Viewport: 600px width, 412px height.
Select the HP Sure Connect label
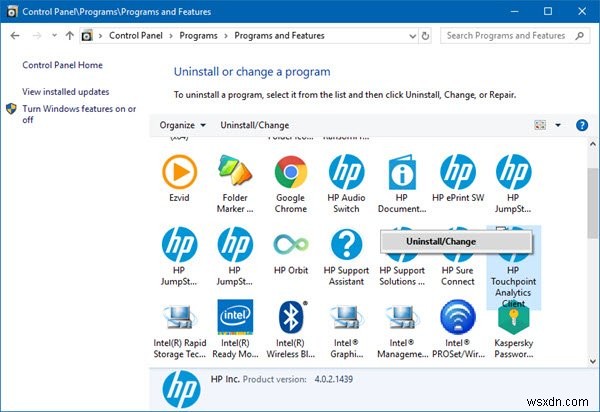[458, 276]
